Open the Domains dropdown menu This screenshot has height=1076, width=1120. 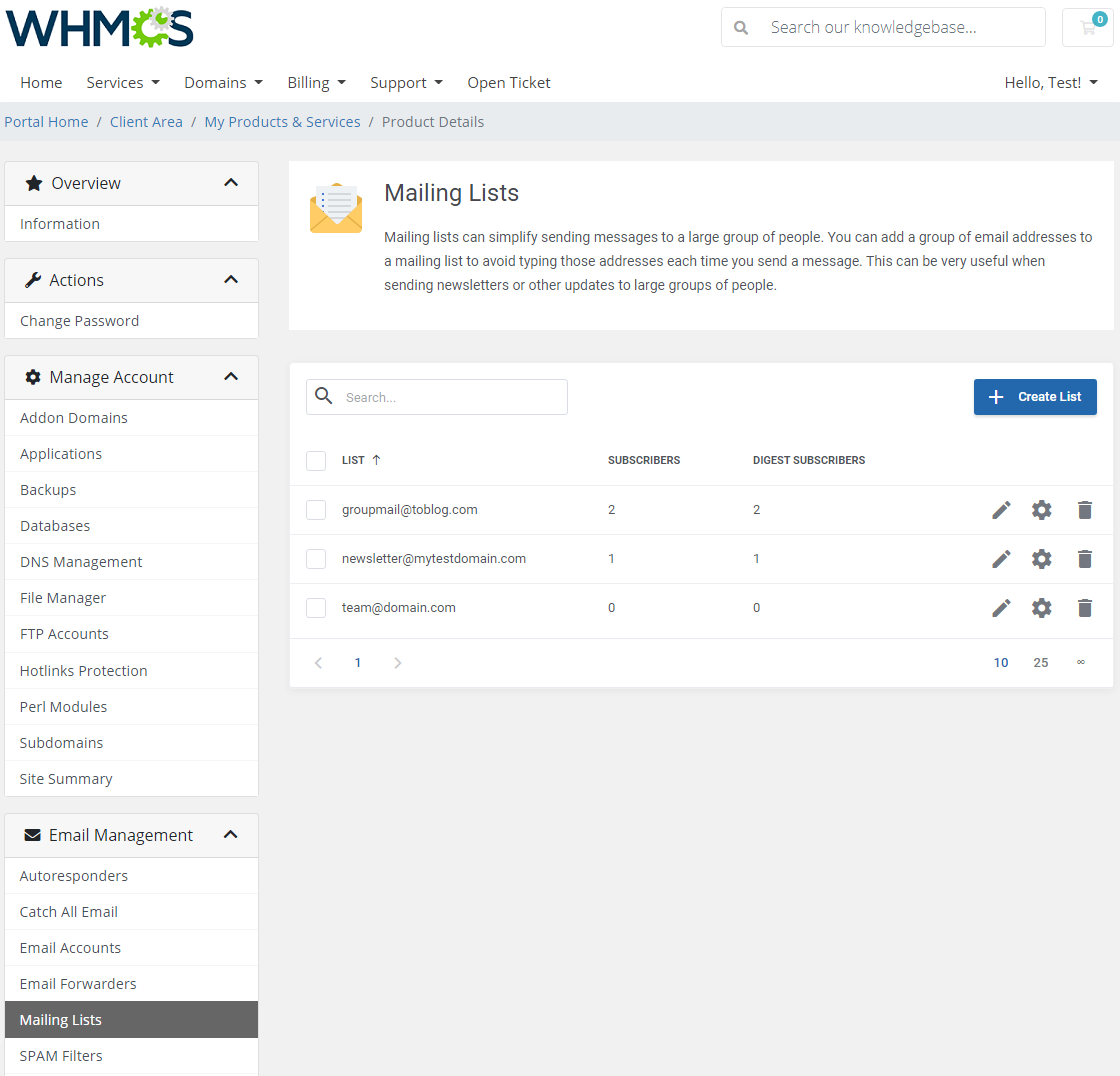[224, 83]
